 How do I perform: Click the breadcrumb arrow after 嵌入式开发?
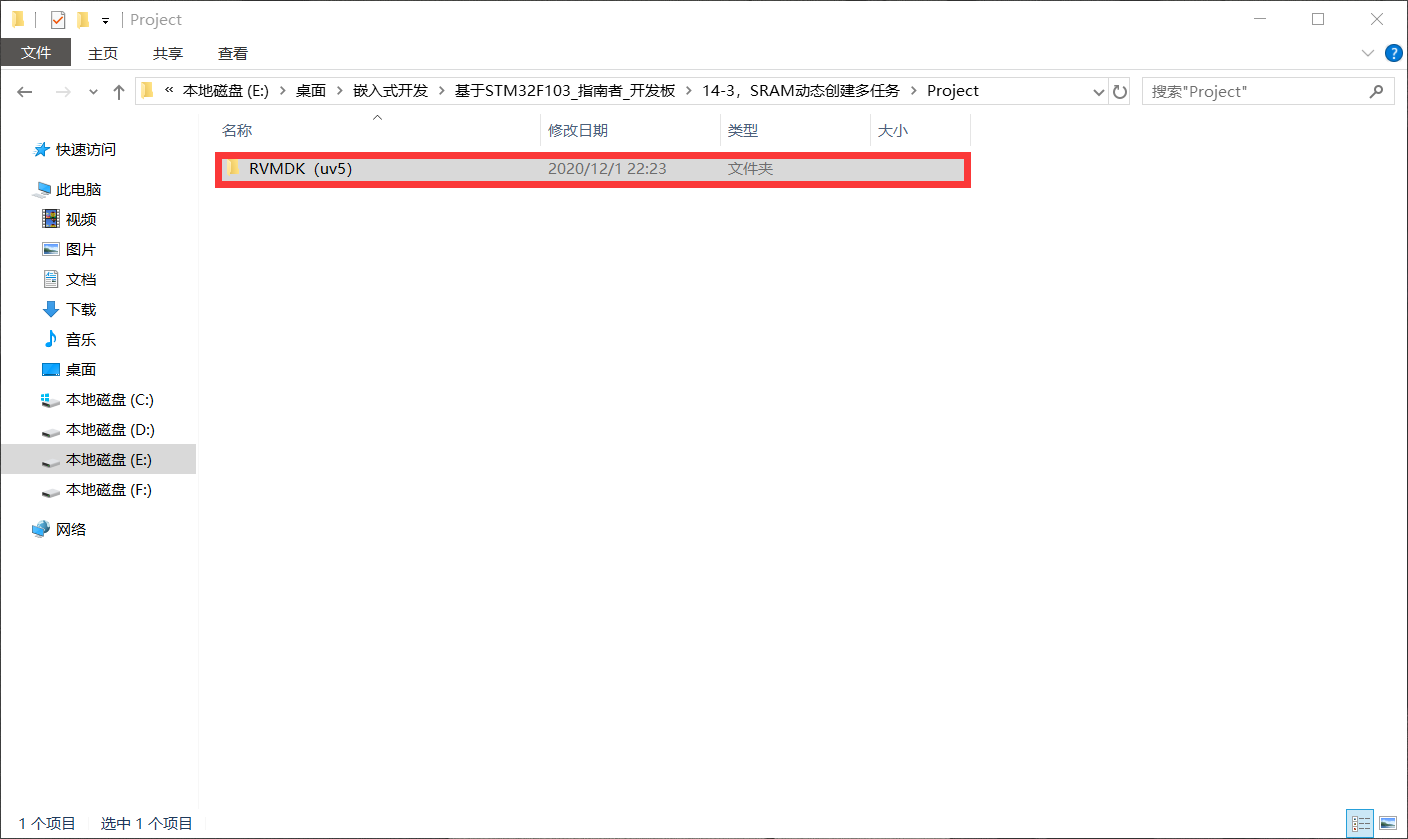441,91
